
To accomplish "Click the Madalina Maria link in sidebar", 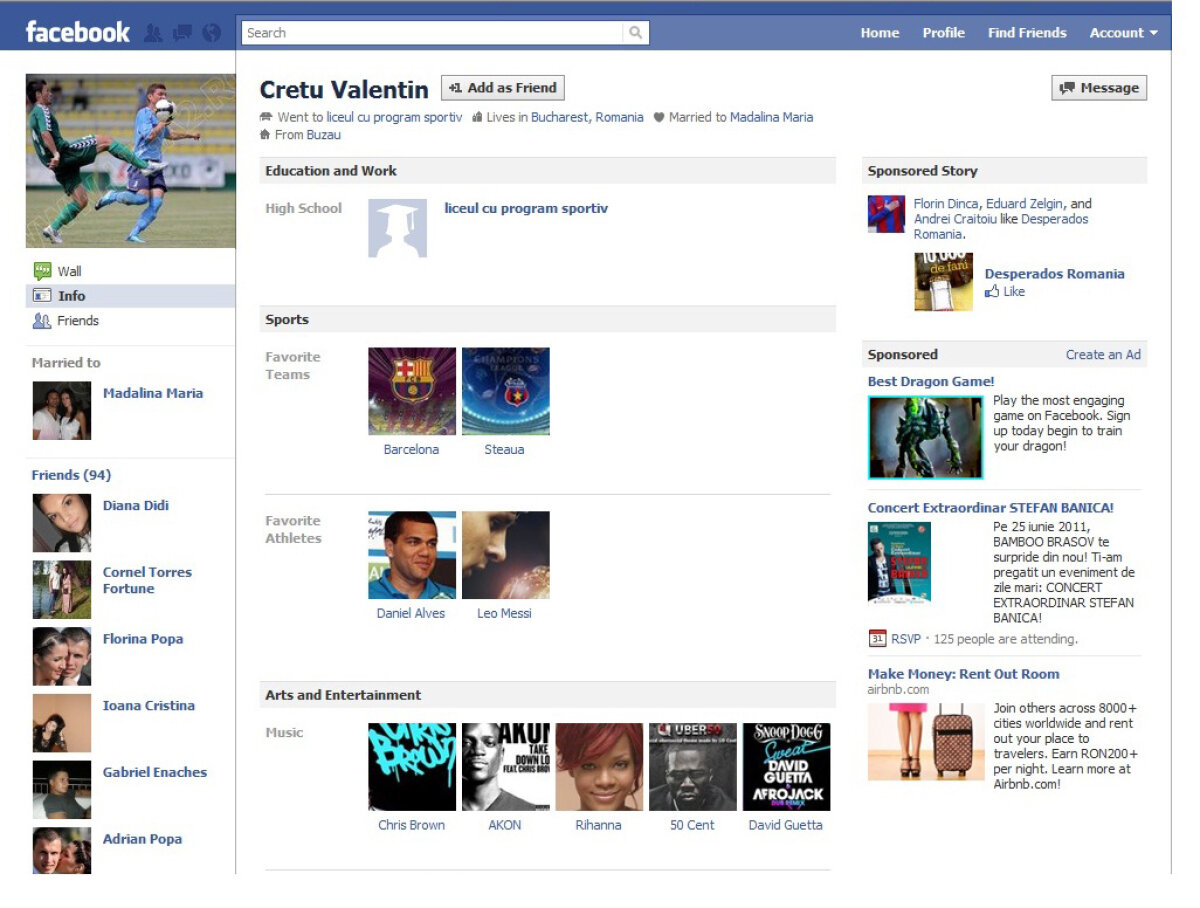I will pyautogui.click(x=152, y=393).
